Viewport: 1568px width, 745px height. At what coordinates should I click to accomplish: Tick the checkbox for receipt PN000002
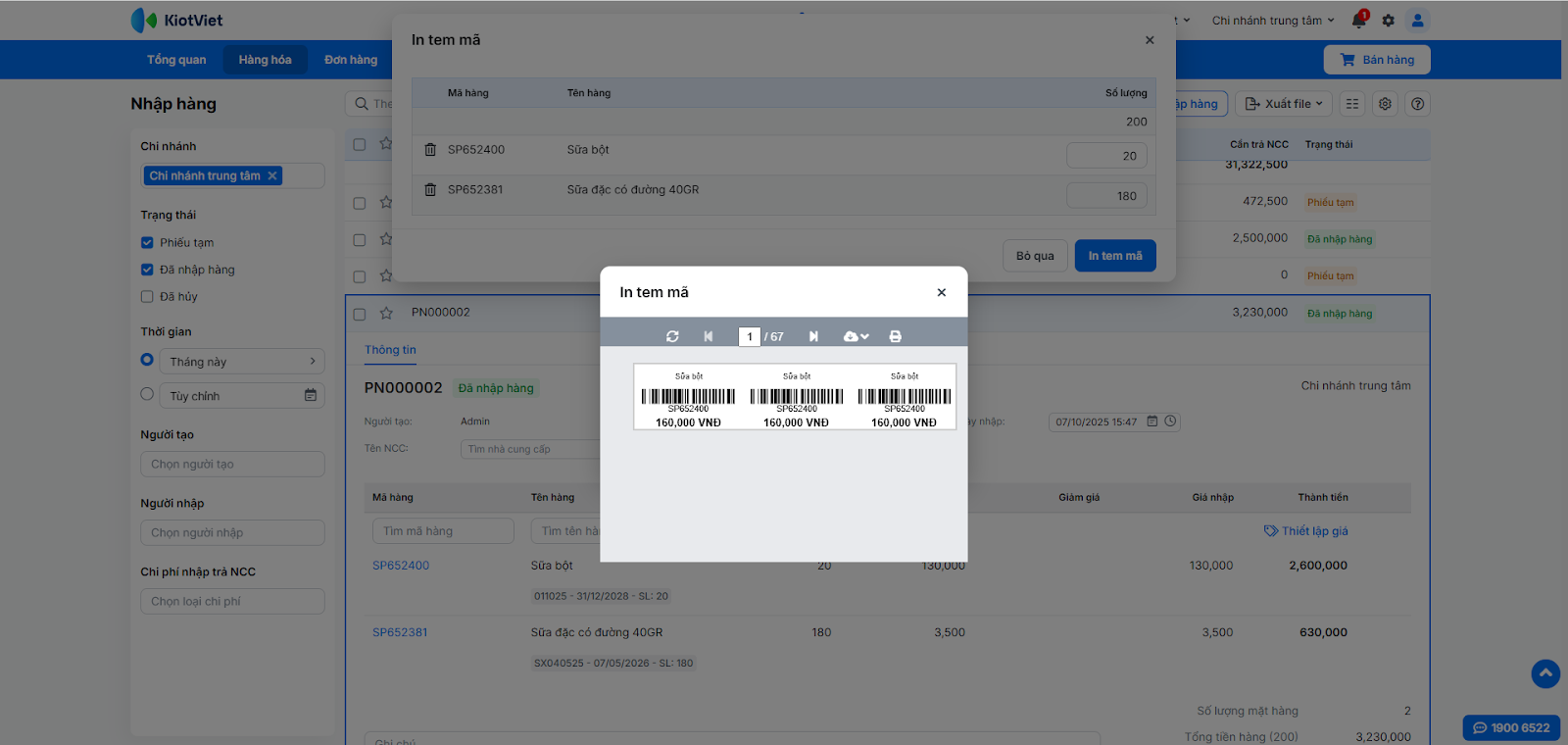coord(360,314)
